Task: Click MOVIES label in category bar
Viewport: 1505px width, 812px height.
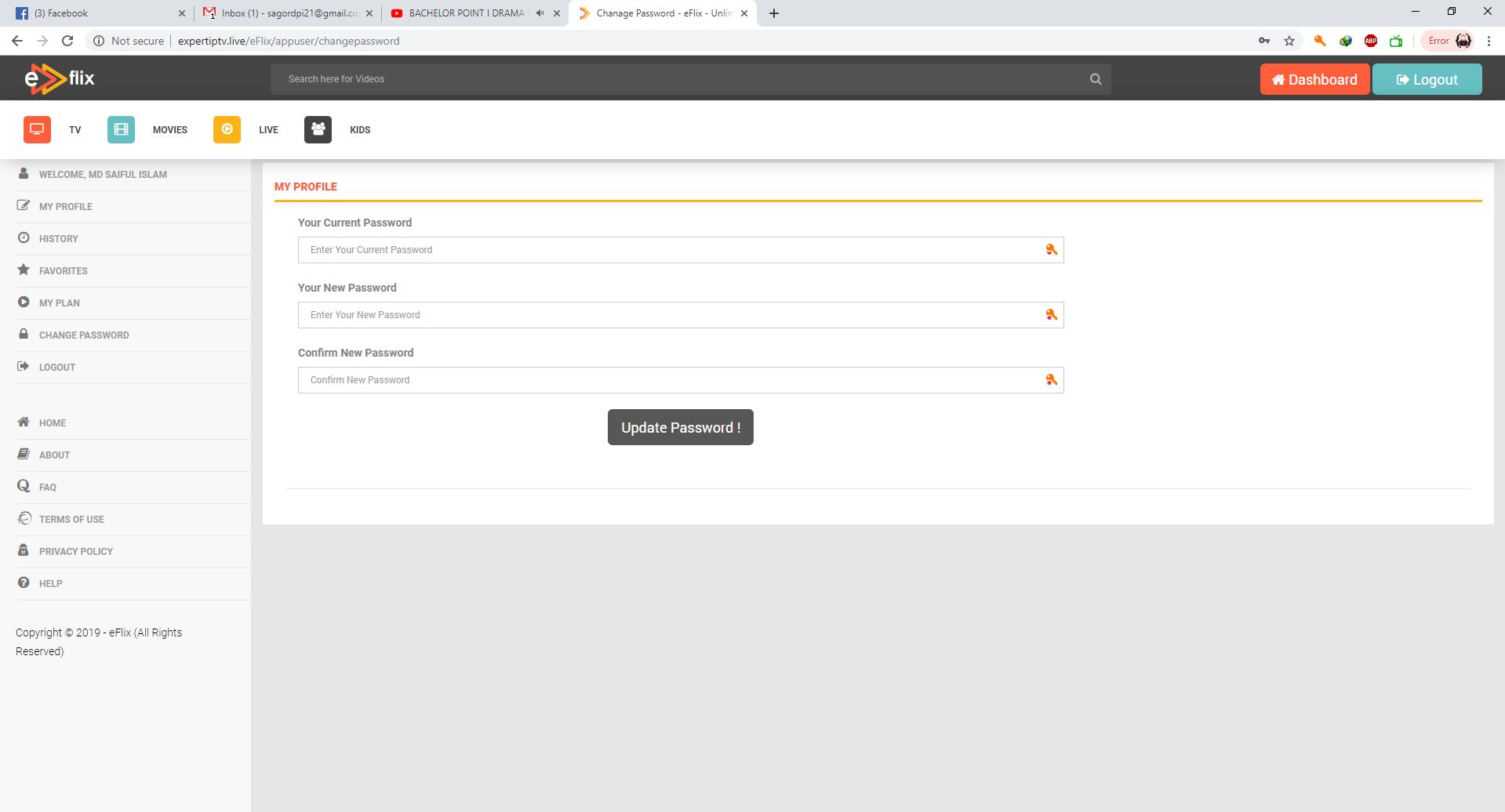Action: tap(170, 130)
